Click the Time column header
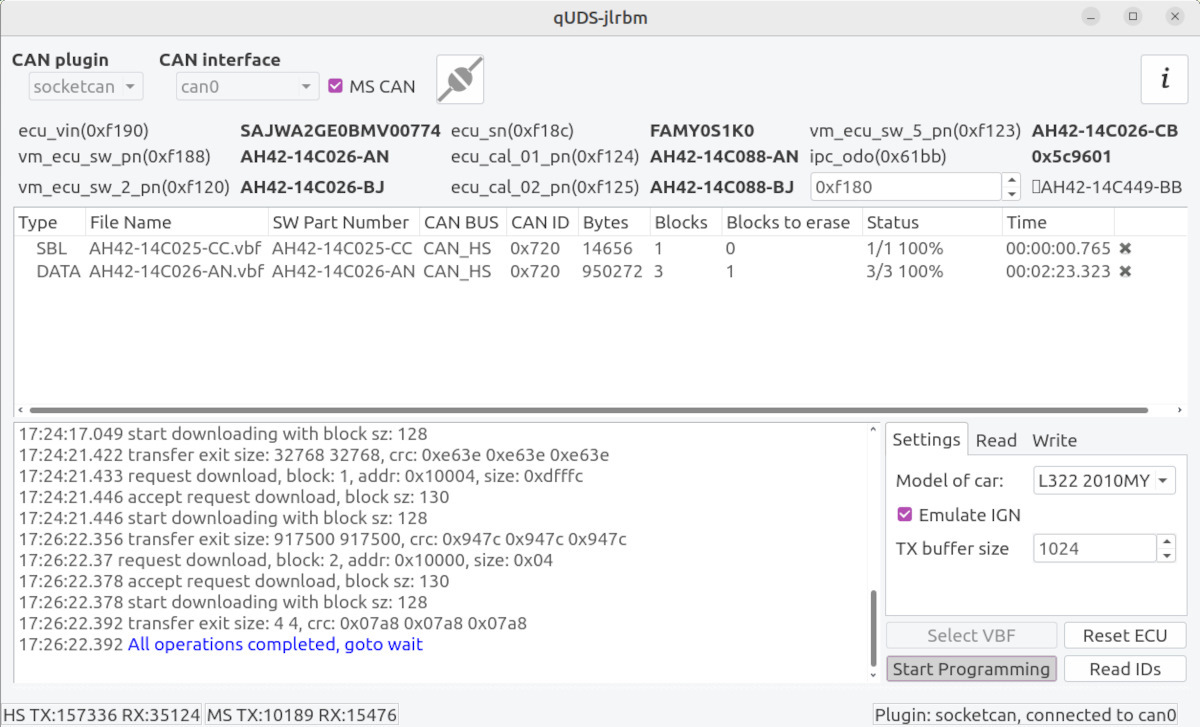The height and width of the screenshot is (727, 1200). pyautogui.click(x=1058, y=222)
